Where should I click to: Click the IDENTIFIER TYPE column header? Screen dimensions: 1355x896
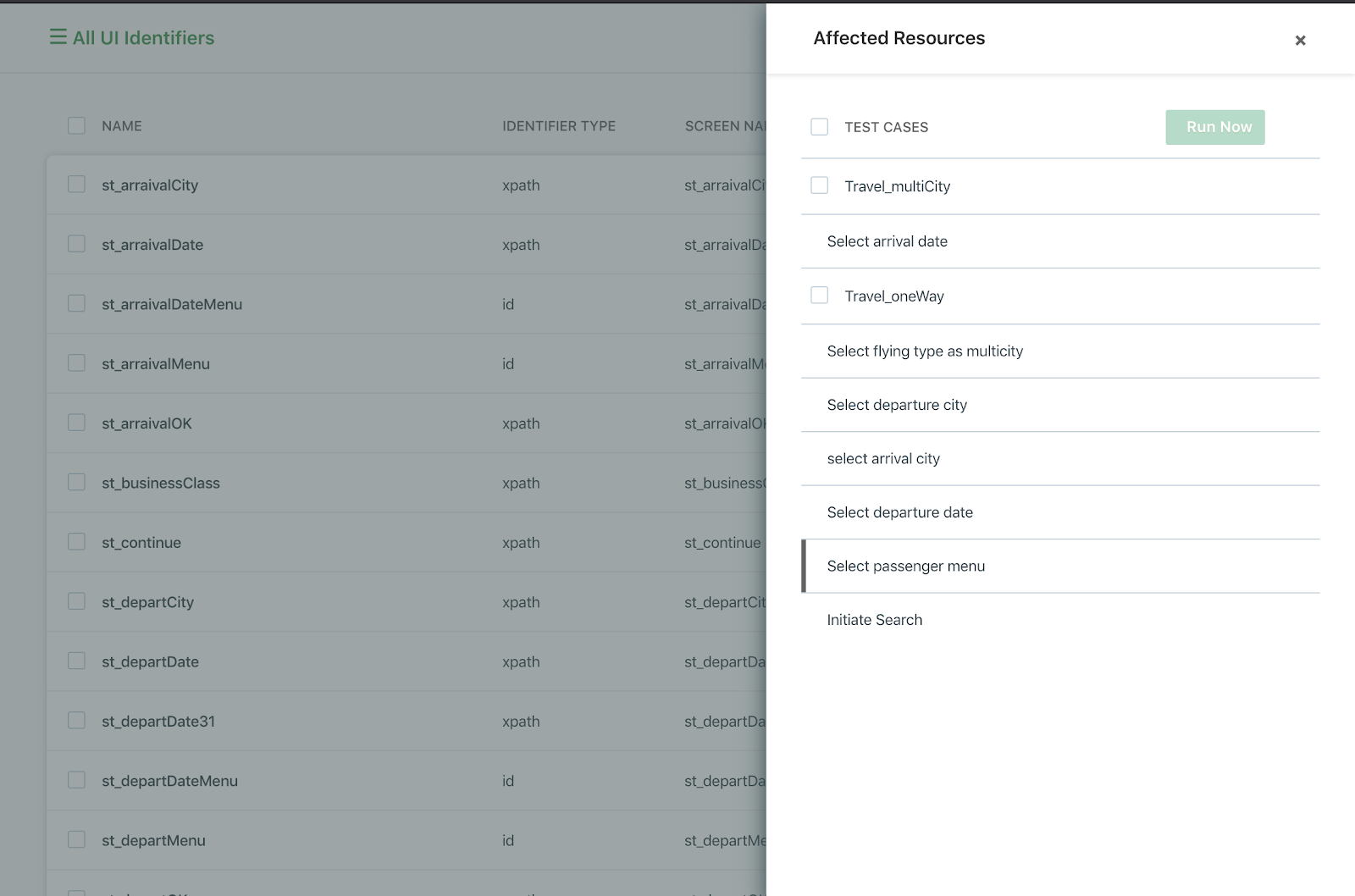[x=558, y=126]
